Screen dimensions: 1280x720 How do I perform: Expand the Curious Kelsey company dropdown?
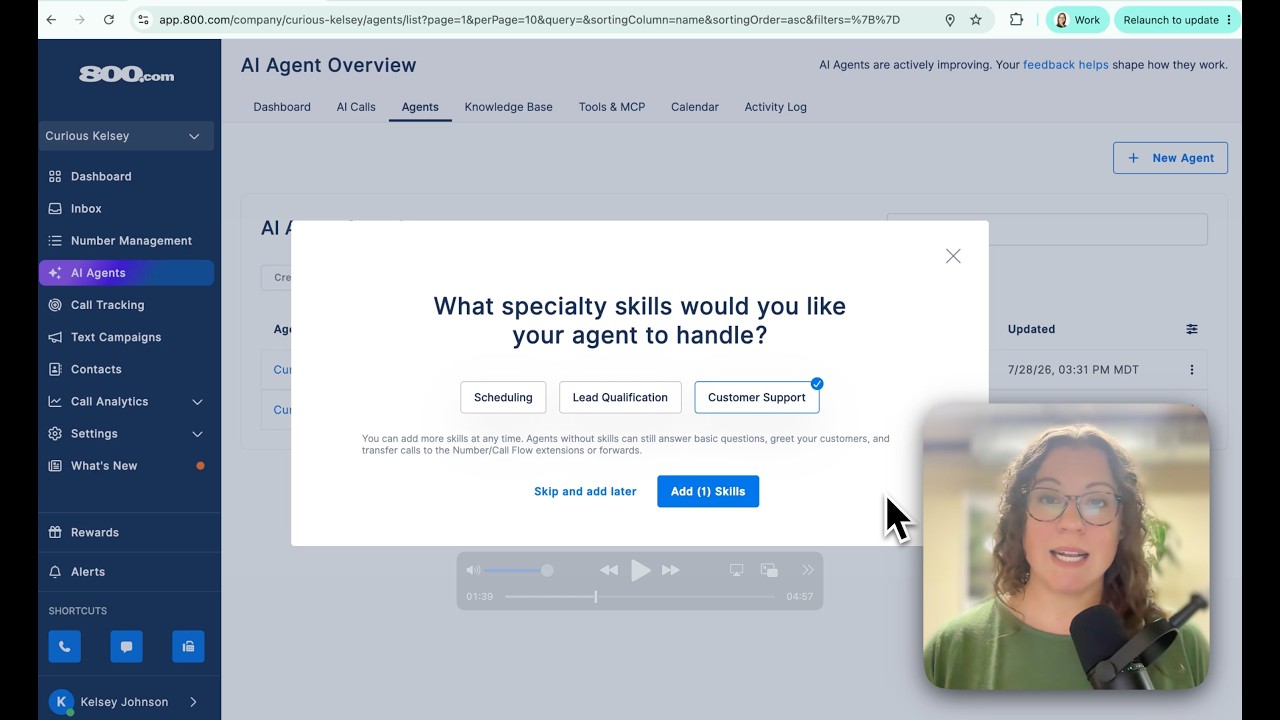point(125,136)
